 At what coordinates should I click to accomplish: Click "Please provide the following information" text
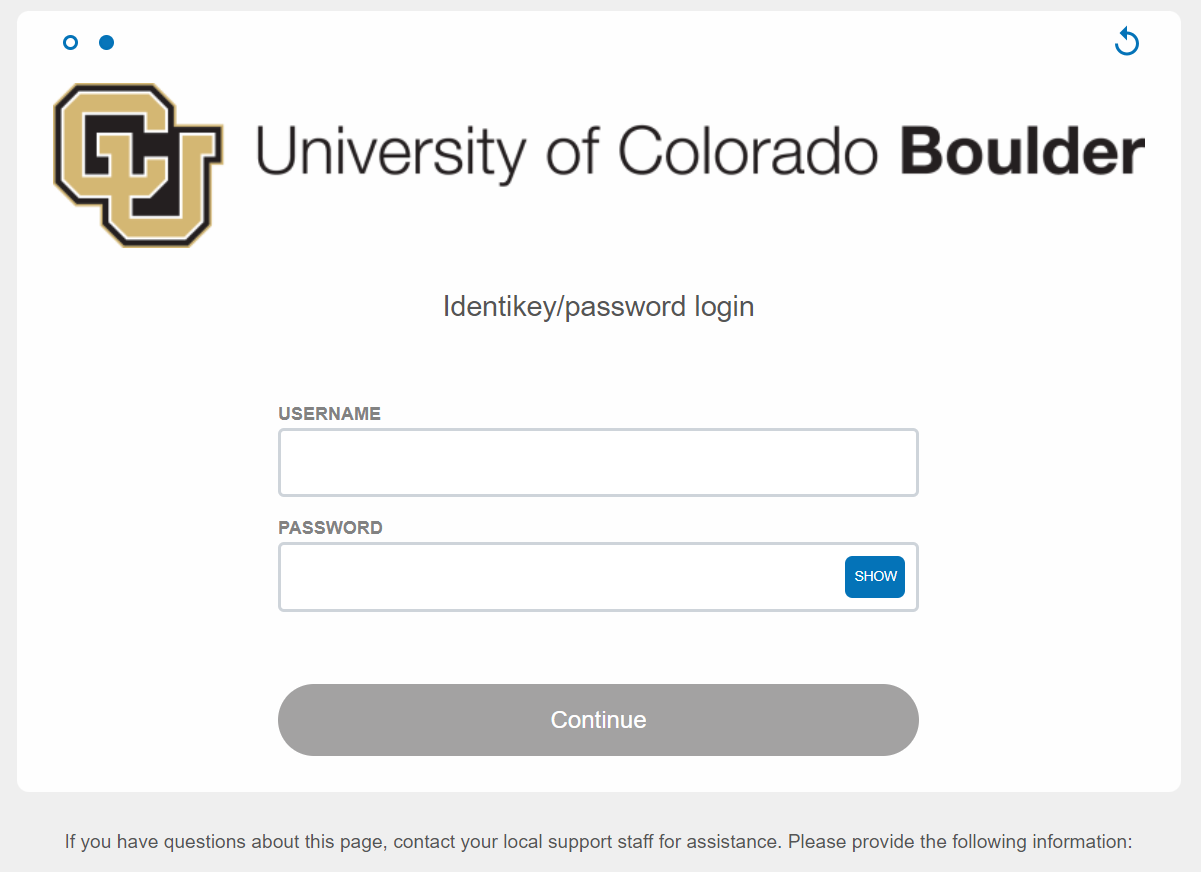959,842
